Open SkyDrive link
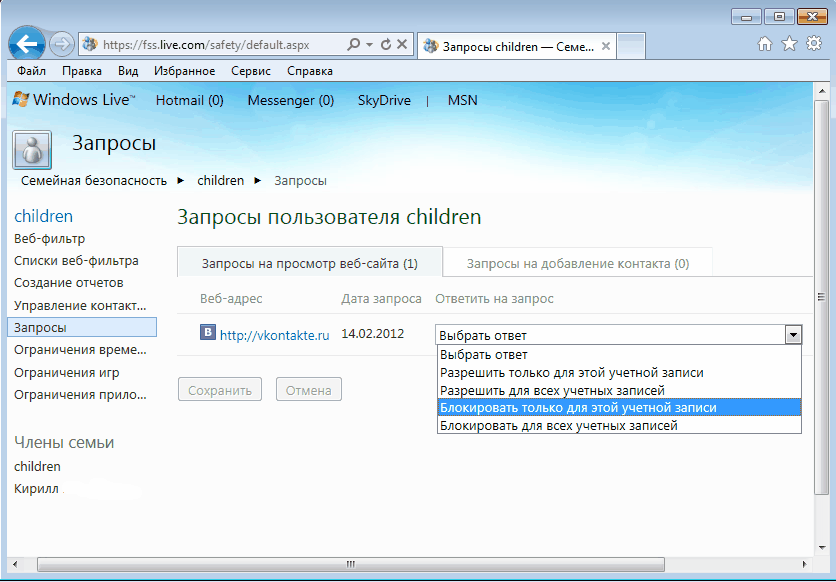The height and width of the screenshot is (582, 836). [x=384, y=100]
